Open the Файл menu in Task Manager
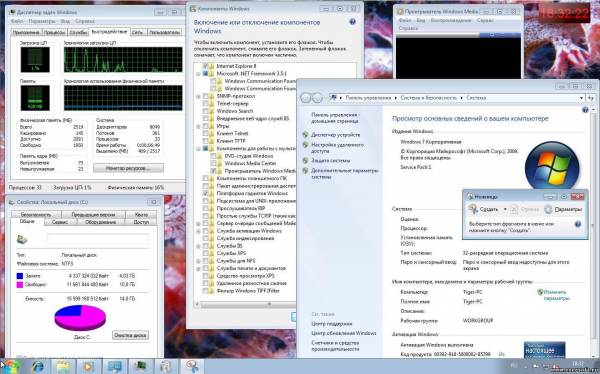The height and width of the screenshot is (374, 600). tap(17, 21)
